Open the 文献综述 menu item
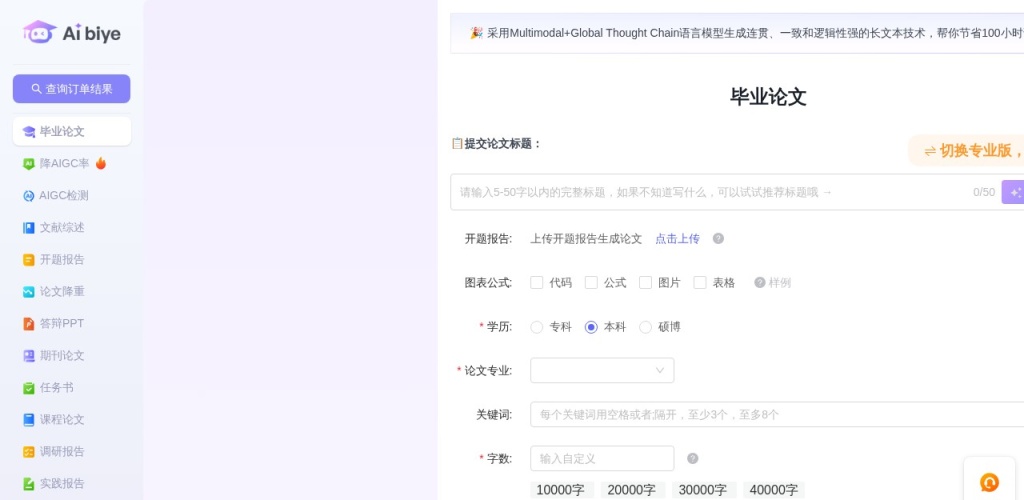The width and height of the screenshot is (1024, 500). (x=62, y=228)
